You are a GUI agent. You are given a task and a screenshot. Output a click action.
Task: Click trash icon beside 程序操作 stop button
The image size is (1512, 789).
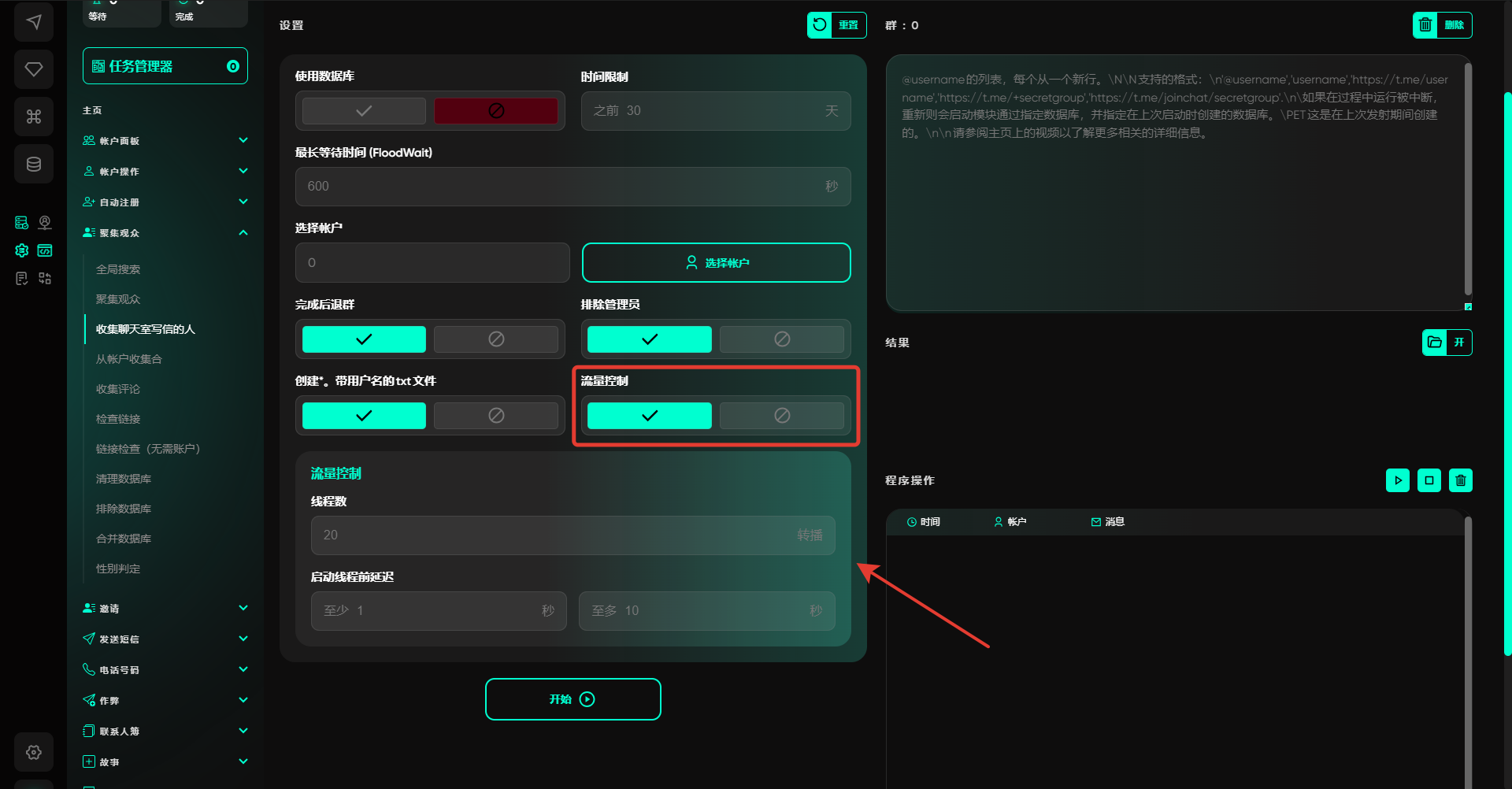coord(1461,480)
